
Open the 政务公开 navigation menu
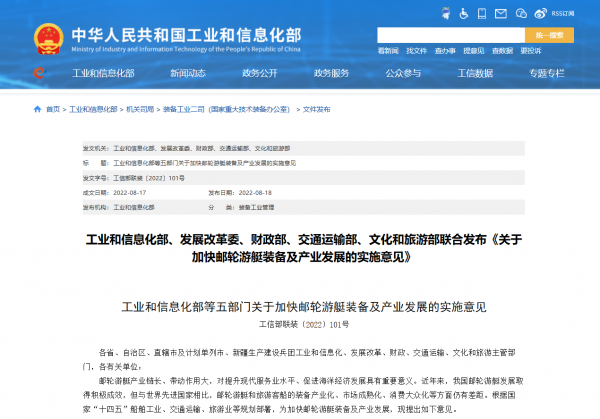[x=260, y=73]
